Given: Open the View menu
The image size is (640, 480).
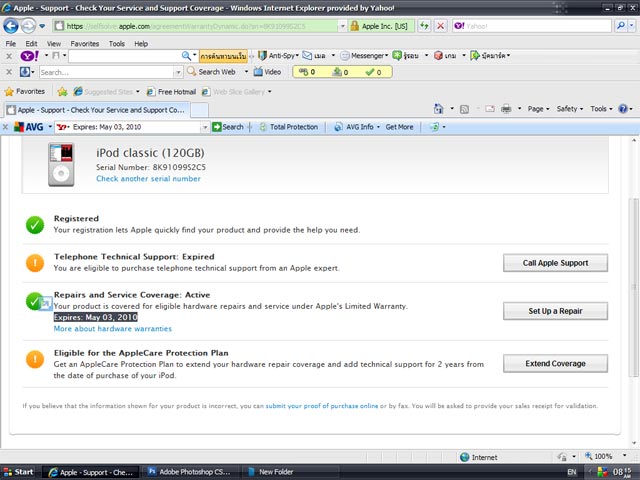Looking at the screenshot, I should coord(53,44).
